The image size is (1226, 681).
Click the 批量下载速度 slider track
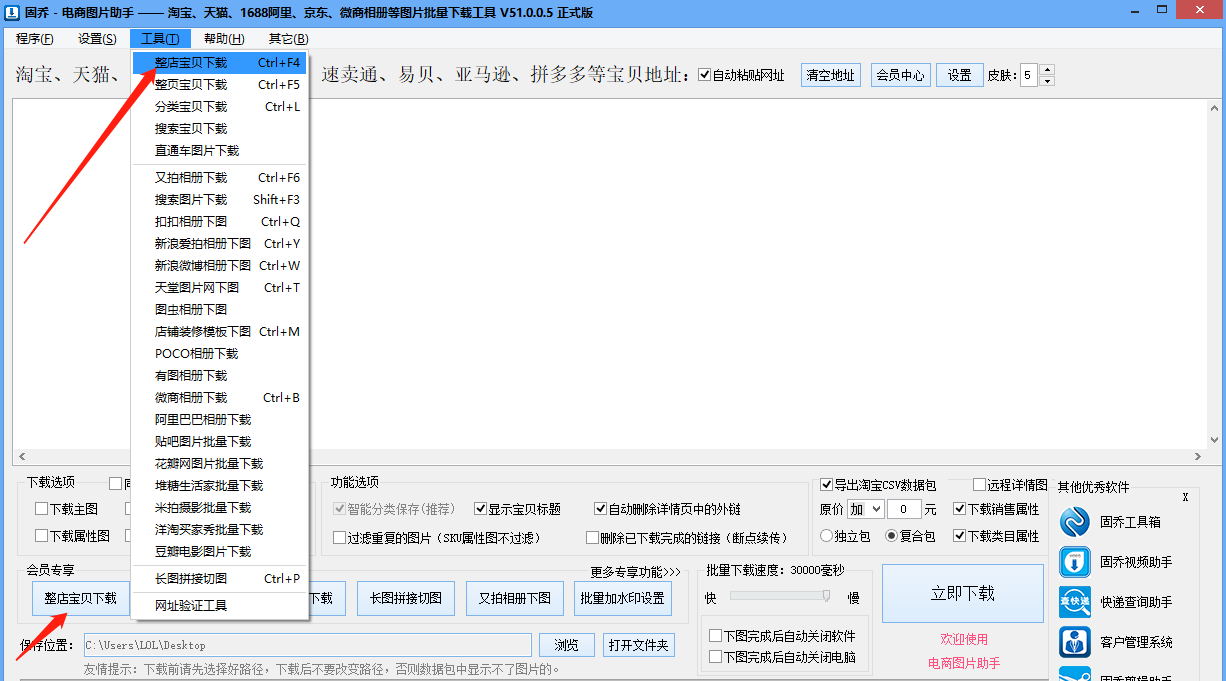[780, 596]
